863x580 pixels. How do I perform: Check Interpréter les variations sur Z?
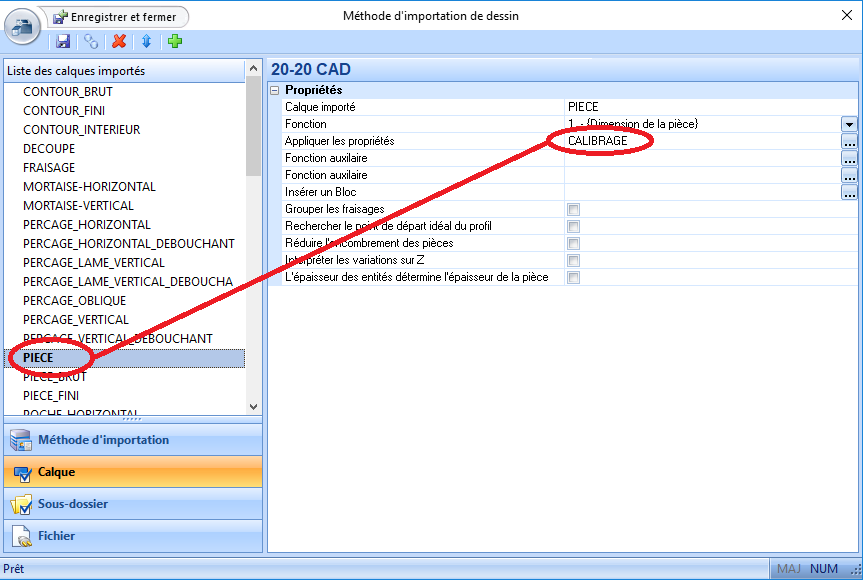tap(573, 261)
